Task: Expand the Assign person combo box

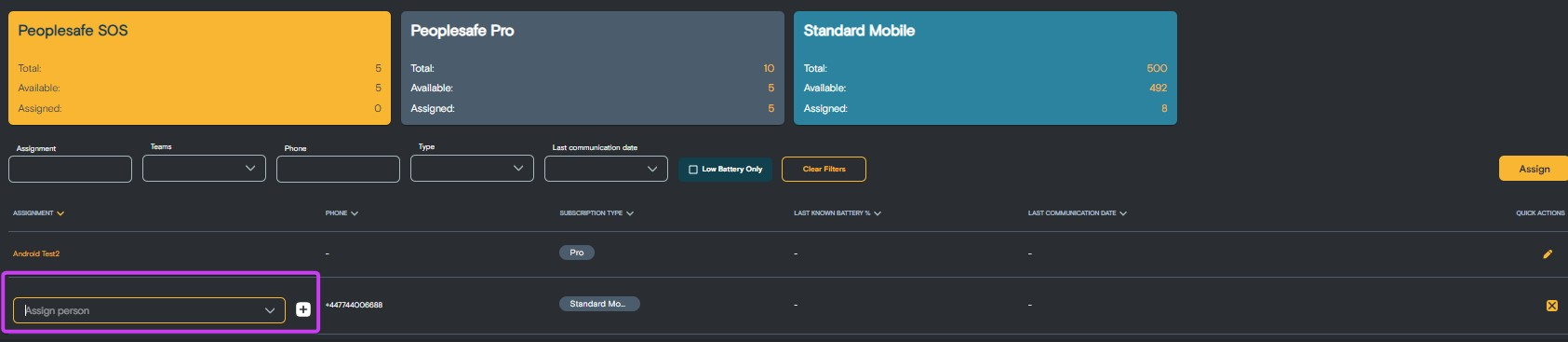Action: click(x=149, y=310)
